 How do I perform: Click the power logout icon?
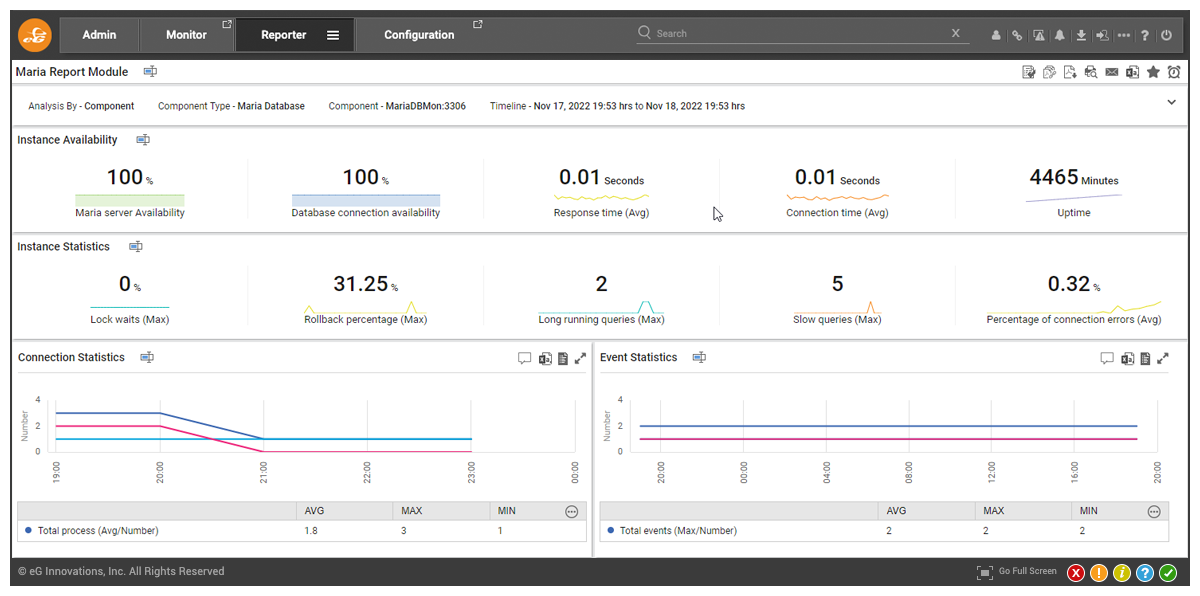coord(1166,35)
